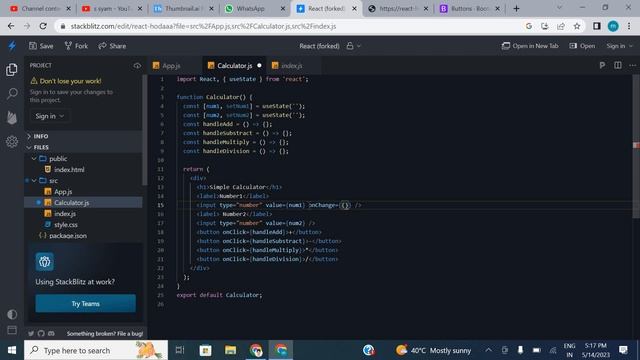Click the cloud upload icon in Project panel
The width and height of the screenshot is (640, 360).
coord(137,65)
